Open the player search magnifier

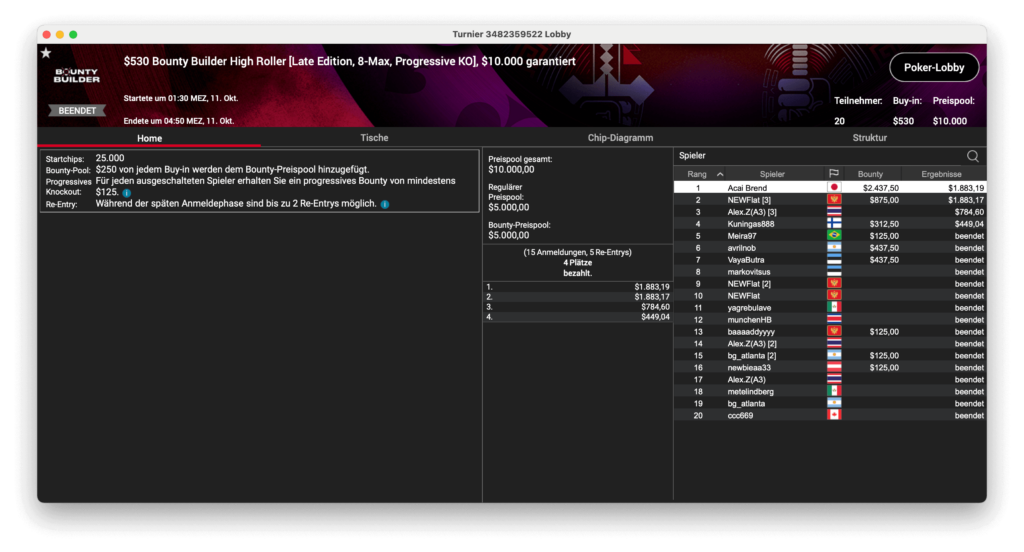coord(972,156)
